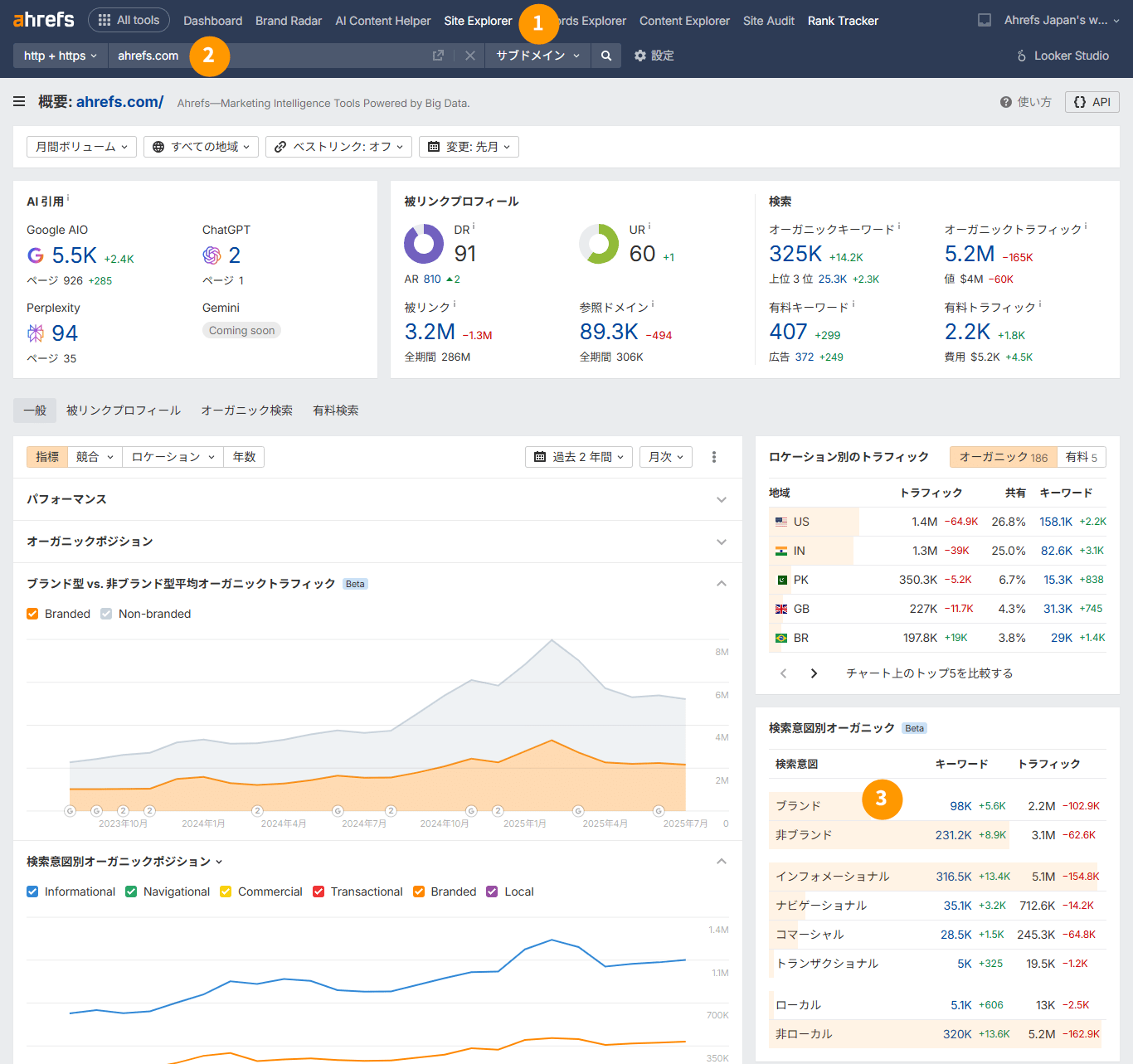This screenshot has height=1064, width=1133.
Task: Toggle the Non-branded checkbox
Action: [x=106, y=614]
